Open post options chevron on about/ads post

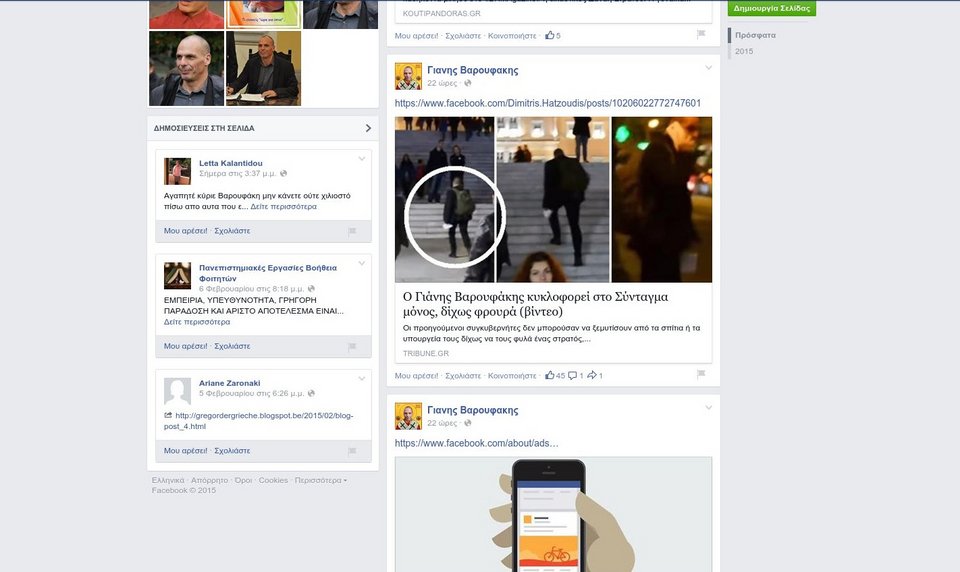pyautogui.click(x=708, y=408)
